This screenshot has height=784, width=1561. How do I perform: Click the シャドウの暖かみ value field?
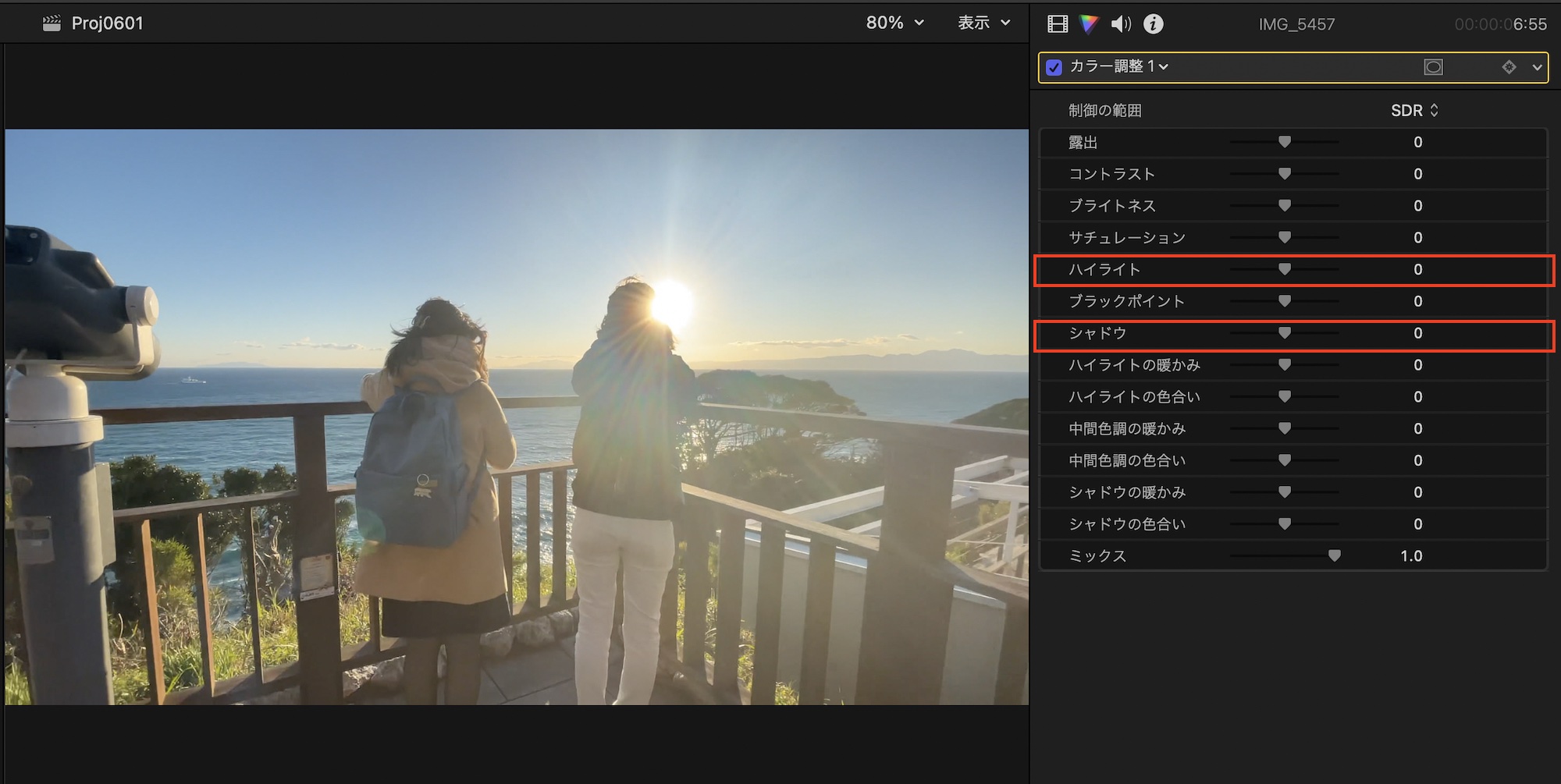(x=1417, y=492)
